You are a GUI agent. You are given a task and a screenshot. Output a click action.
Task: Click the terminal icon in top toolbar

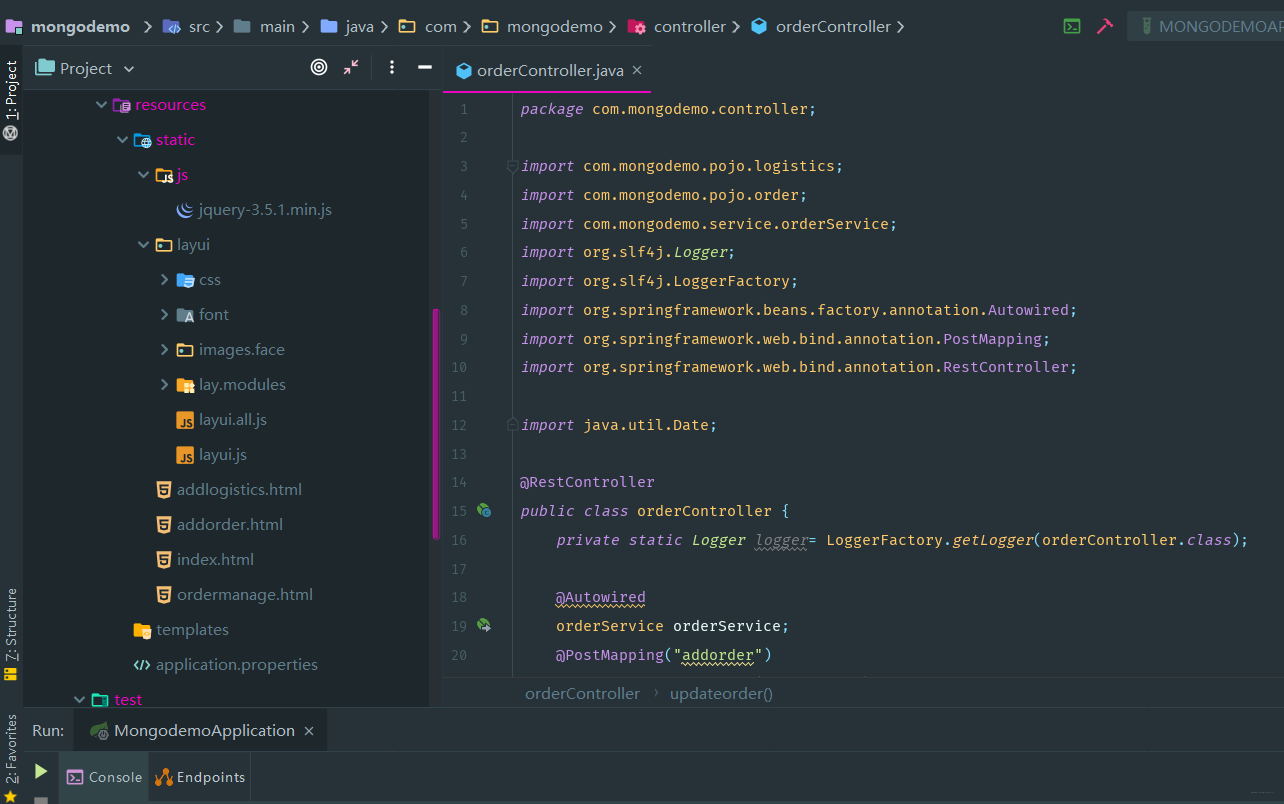click(1072, 27)
